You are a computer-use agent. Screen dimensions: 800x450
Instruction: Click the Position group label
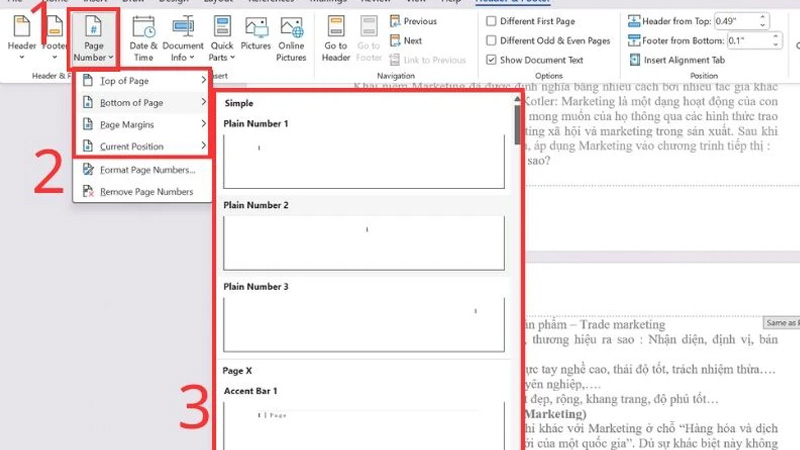pos(704,76)
